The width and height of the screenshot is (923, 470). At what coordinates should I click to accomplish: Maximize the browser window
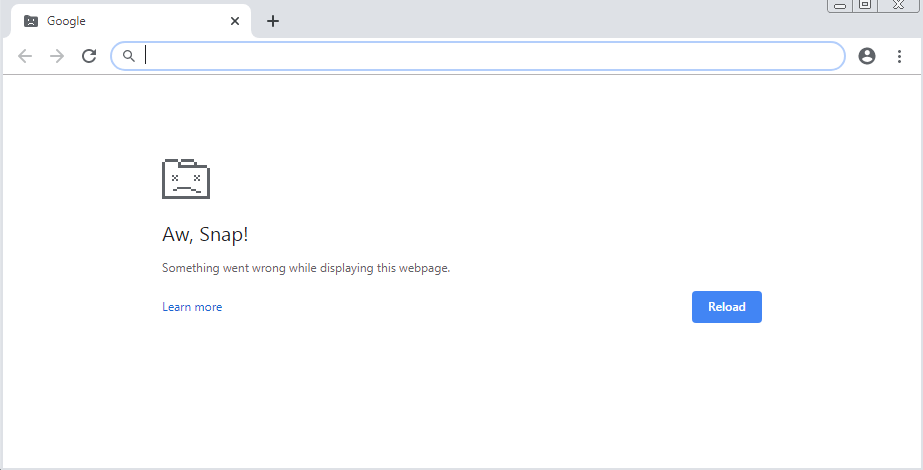[x=865, y=5]
